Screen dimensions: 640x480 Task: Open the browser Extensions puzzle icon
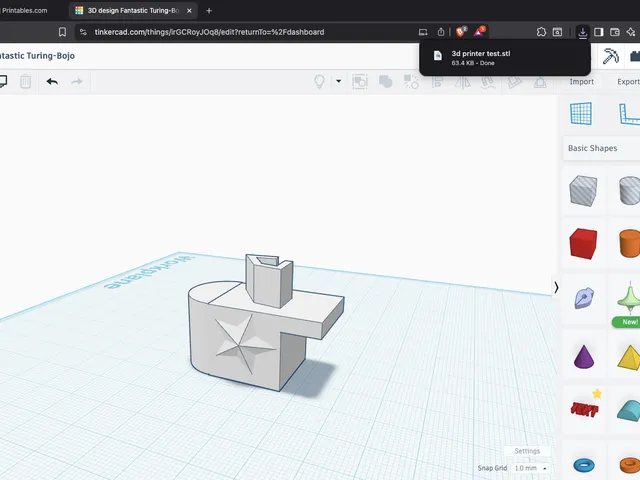(541, 32)
